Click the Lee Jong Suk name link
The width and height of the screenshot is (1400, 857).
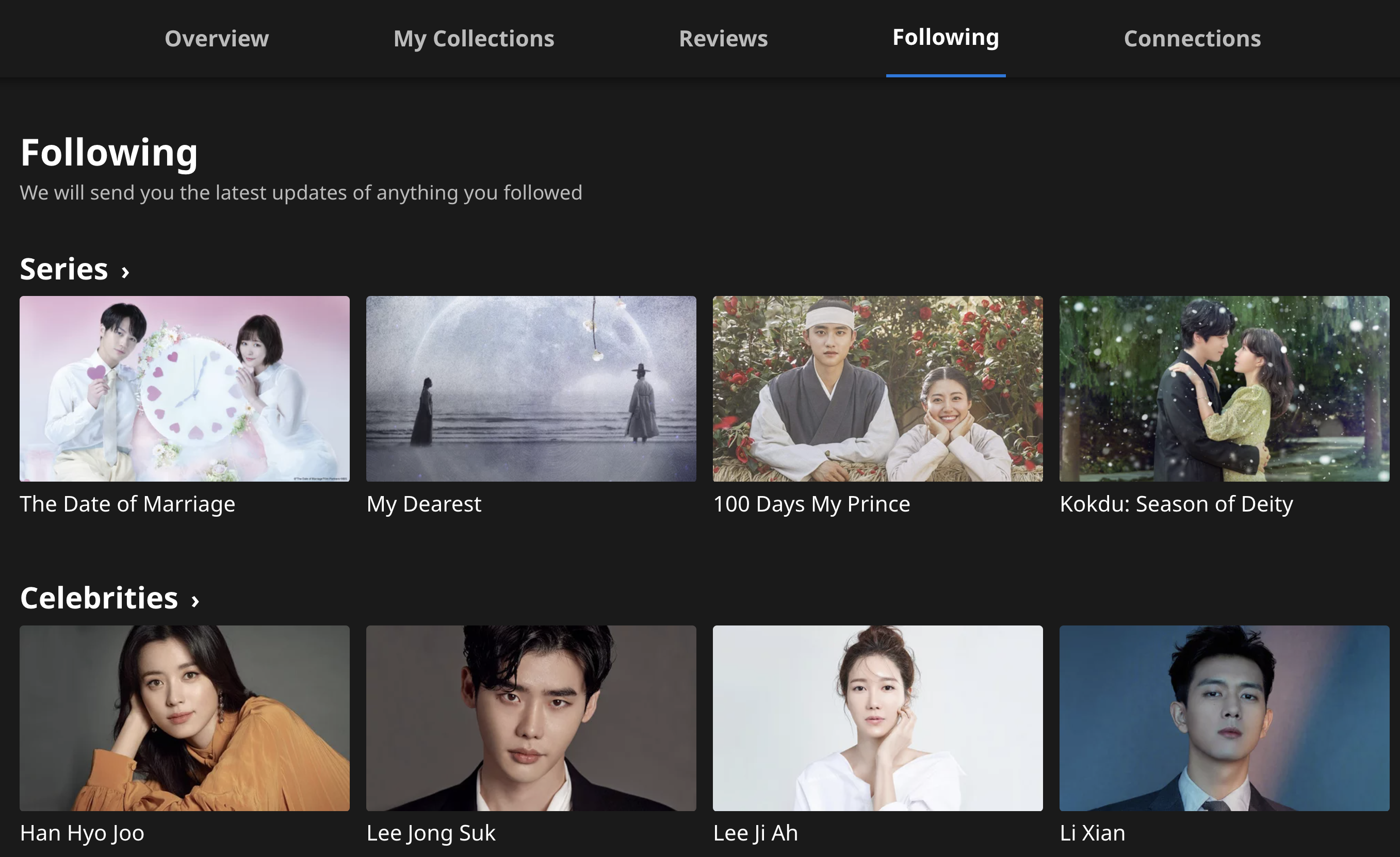tap(431, 833)
